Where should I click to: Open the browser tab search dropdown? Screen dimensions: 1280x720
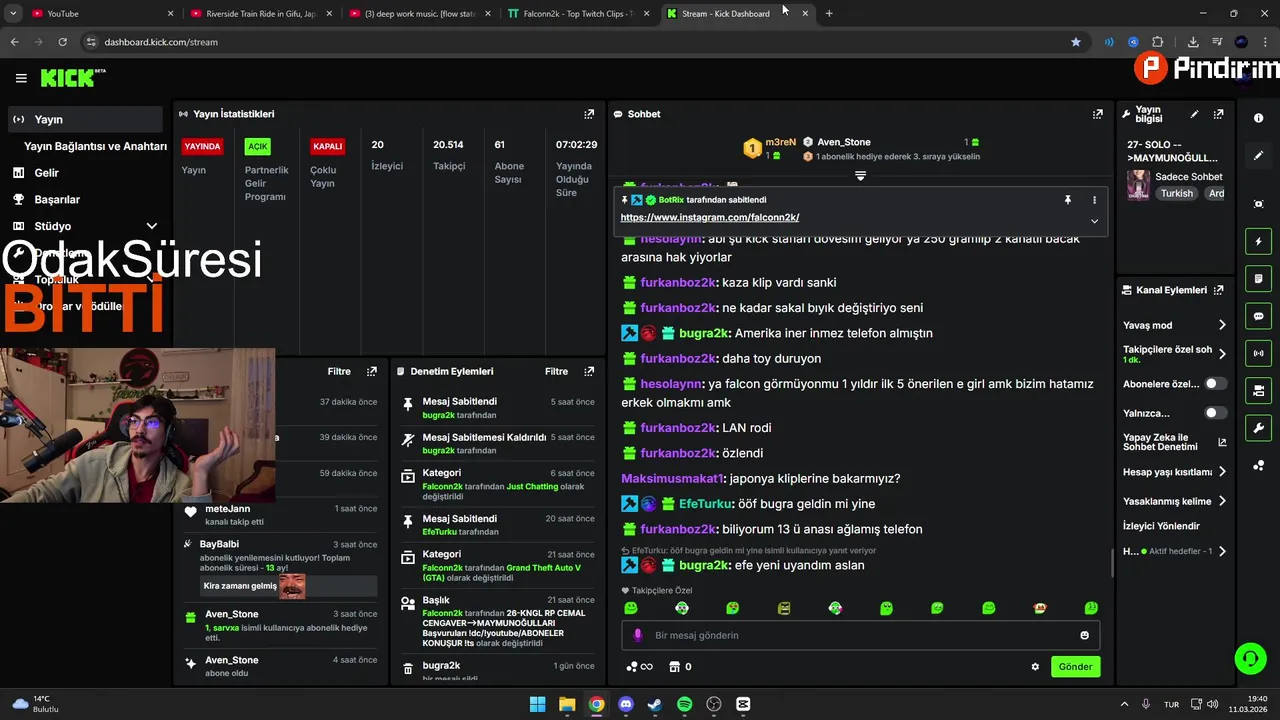(x=14, y=13)
